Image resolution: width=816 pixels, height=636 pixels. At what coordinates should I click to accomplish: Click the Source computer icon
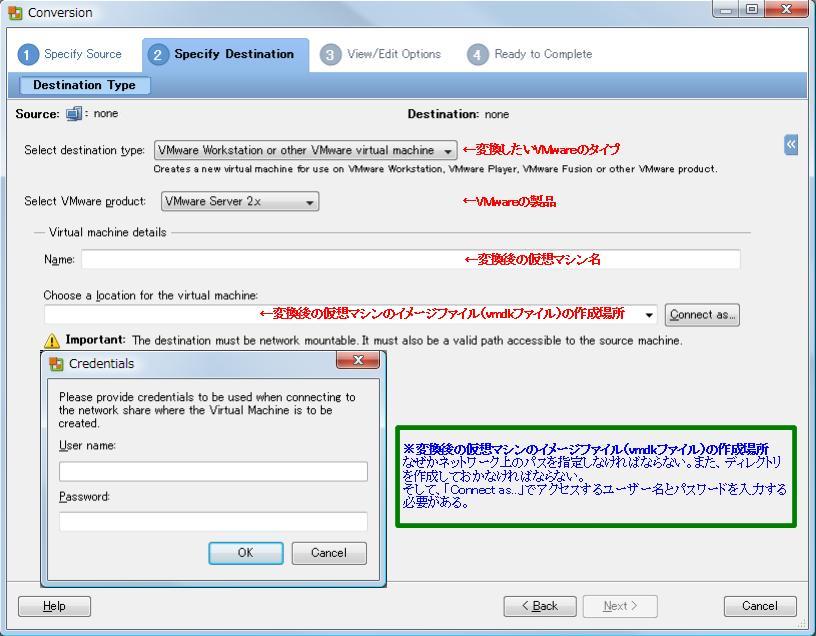coord(73,113)
